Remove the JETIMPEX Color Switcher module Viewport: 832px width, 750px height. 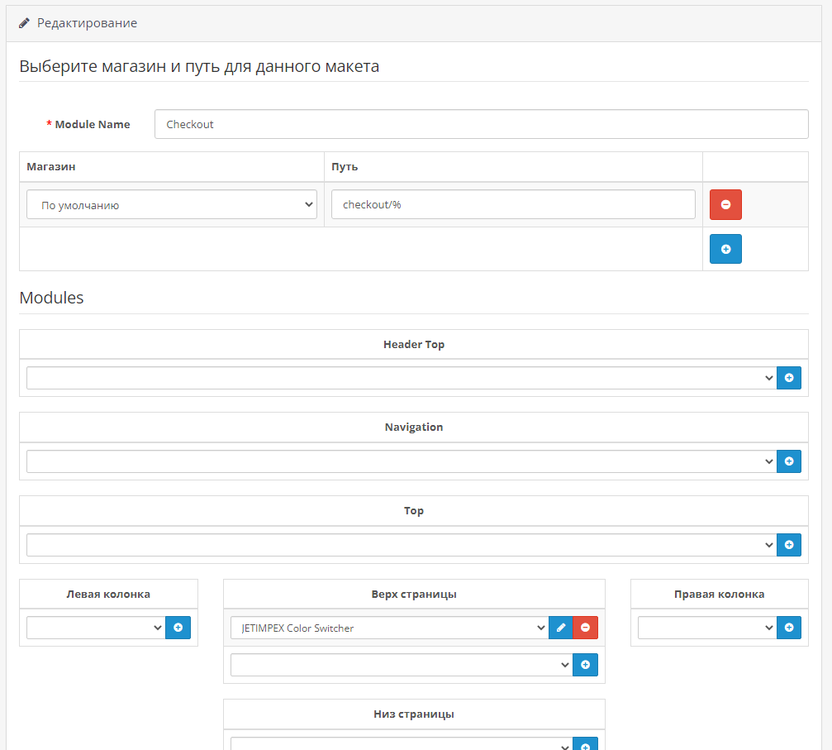tap(585, 628)
